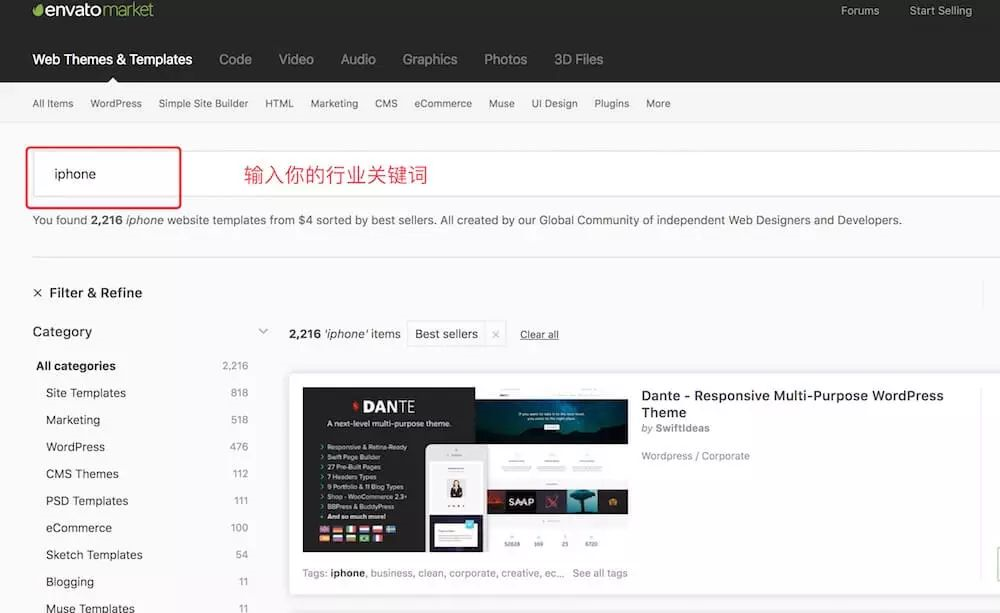
Task: Select the Site Templates category
Action: pyautogui.click(x=84, y=392)
